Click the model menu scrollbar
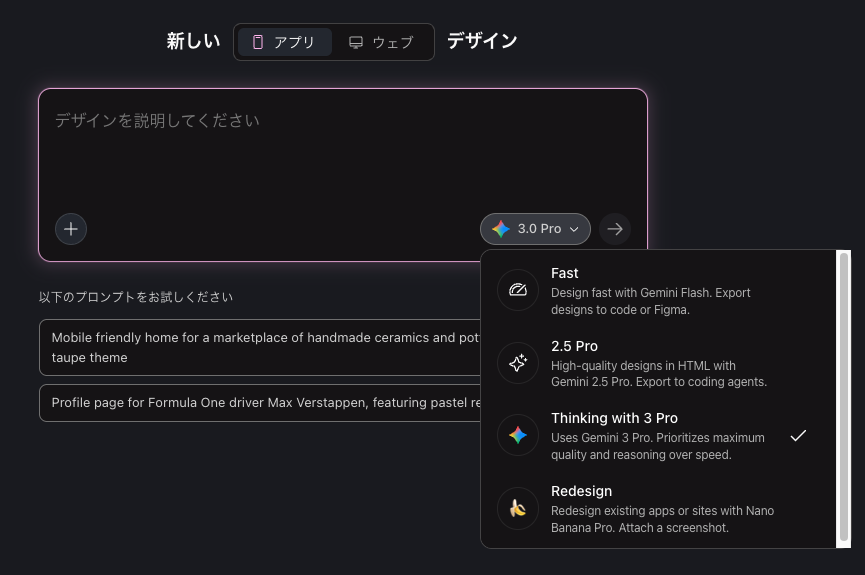Image resolution: width=865 pixels, height=575 pixels. [844, 398]
